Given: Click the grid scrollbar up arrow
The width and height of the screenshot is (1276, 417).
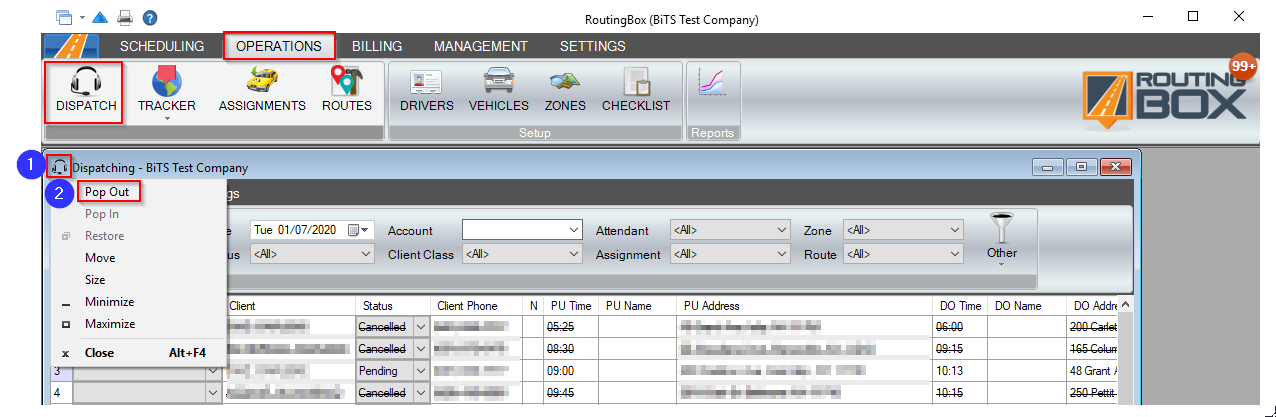Looking at the screenshot, I should (1126, 305).
